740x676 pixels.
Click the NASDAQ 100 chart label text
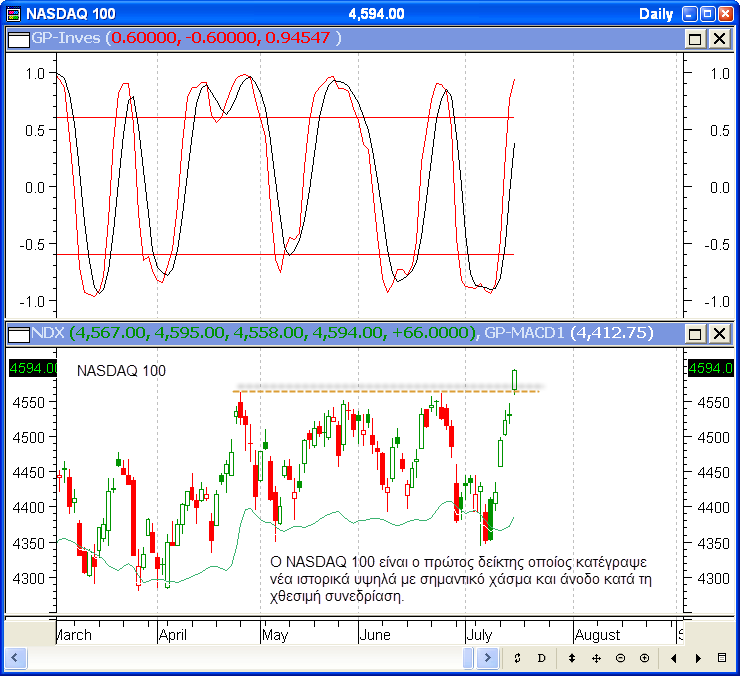click(121, 371)
